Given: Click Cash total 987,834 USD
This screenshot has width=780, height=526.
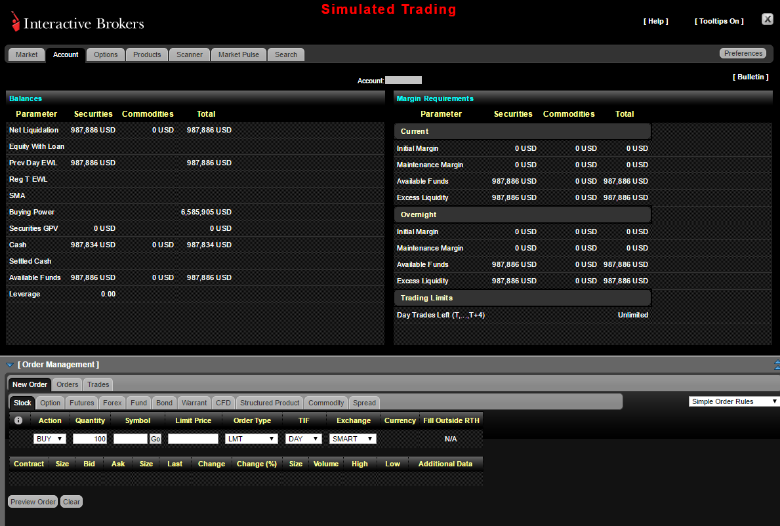Looking at the screenshot, I should tap(209, 245).
